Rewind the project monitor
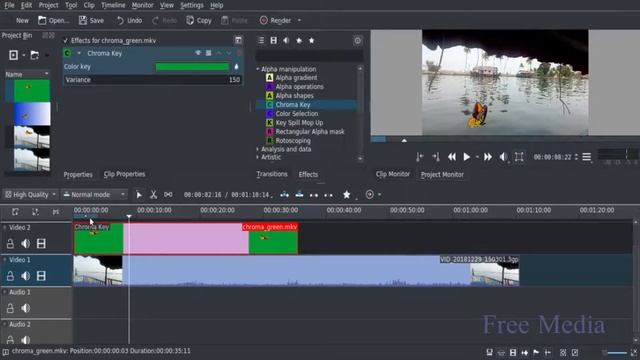Image resolution: width=640 pixels, height=360 pixels. point(451,157)
